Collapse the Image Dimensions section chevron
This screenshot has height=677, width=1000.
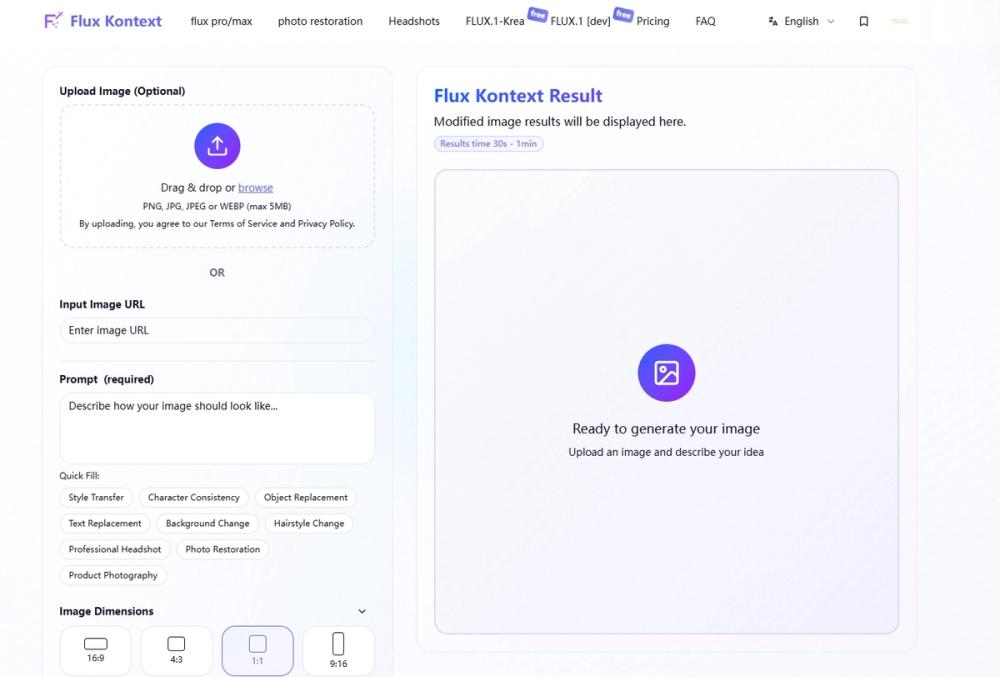pyautogui.click(x=362, y=611)
